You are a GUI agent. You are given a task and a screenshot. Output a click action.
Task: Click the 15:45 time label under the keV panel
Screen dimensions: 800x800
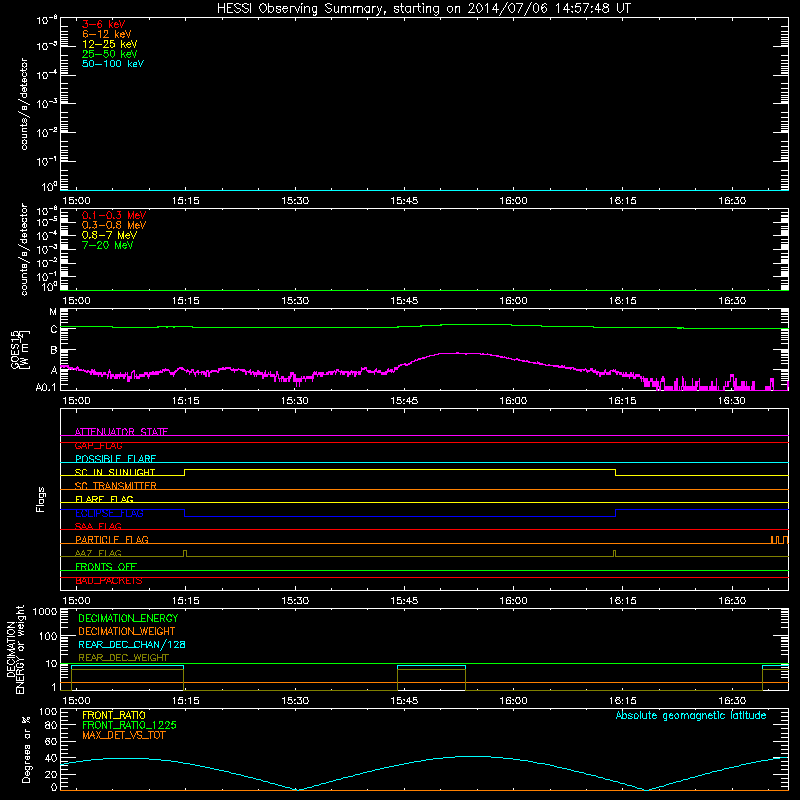coord(404,201)
